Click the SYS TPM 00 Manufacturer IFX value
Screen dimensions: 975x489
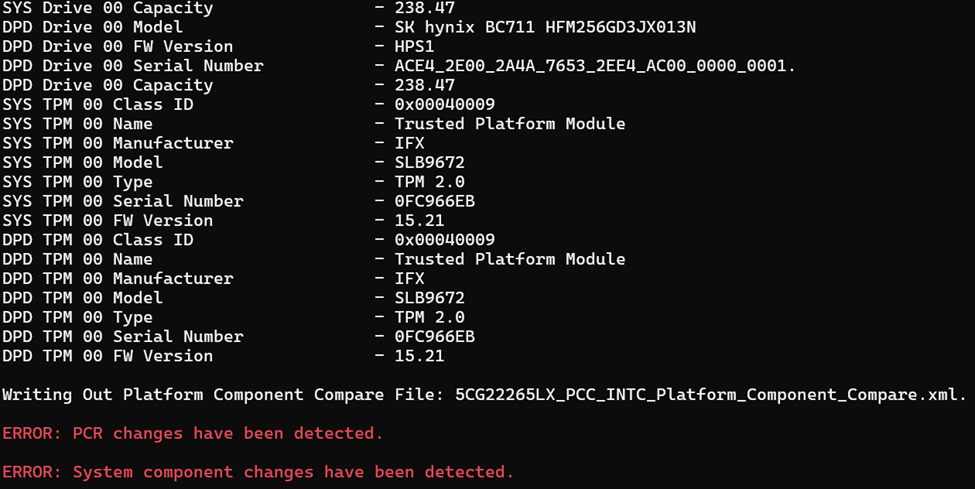[x=409, y=143]
